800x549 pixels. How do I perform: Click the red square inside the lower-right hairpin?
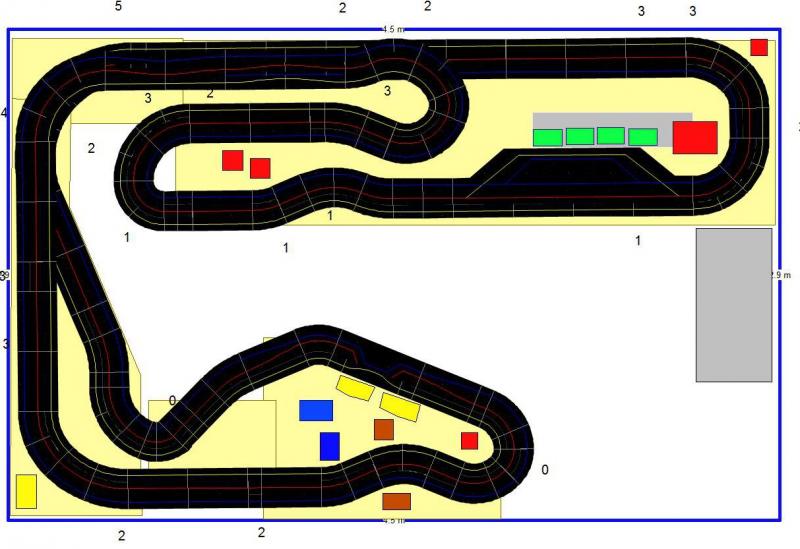click(469, 441)
